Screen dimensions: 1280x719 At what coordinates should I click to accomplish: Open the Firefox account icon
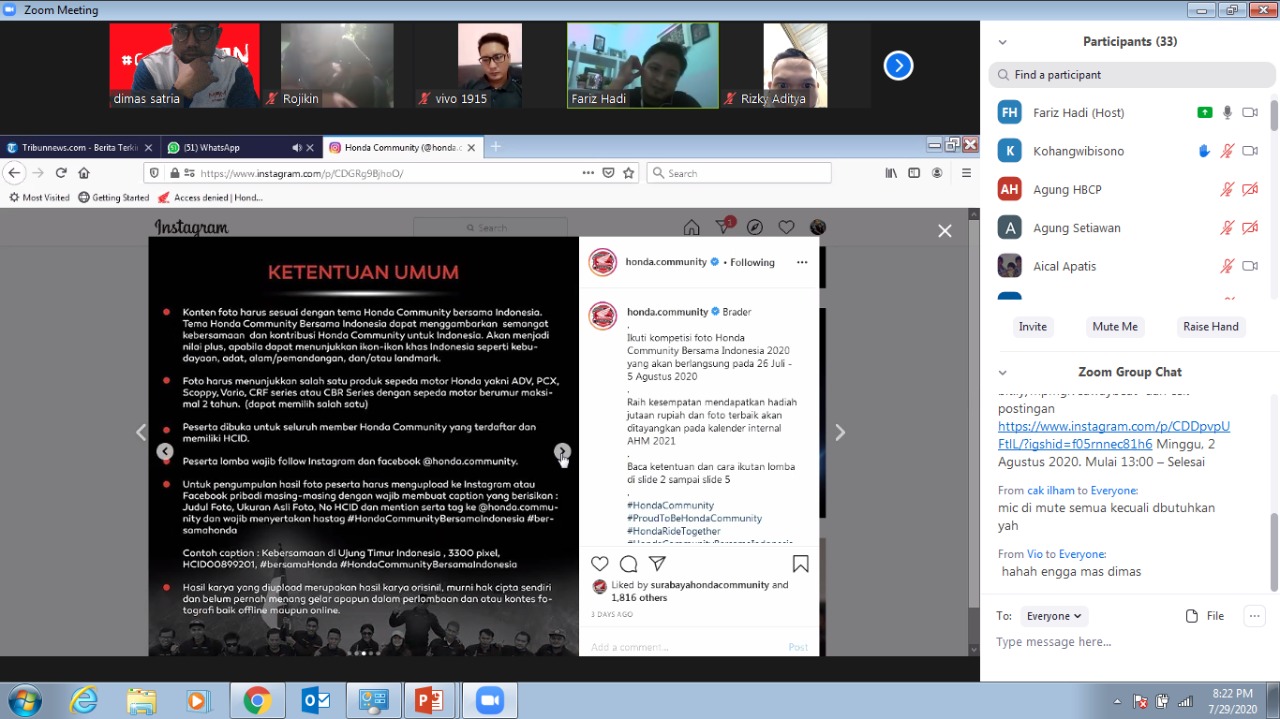937,173
